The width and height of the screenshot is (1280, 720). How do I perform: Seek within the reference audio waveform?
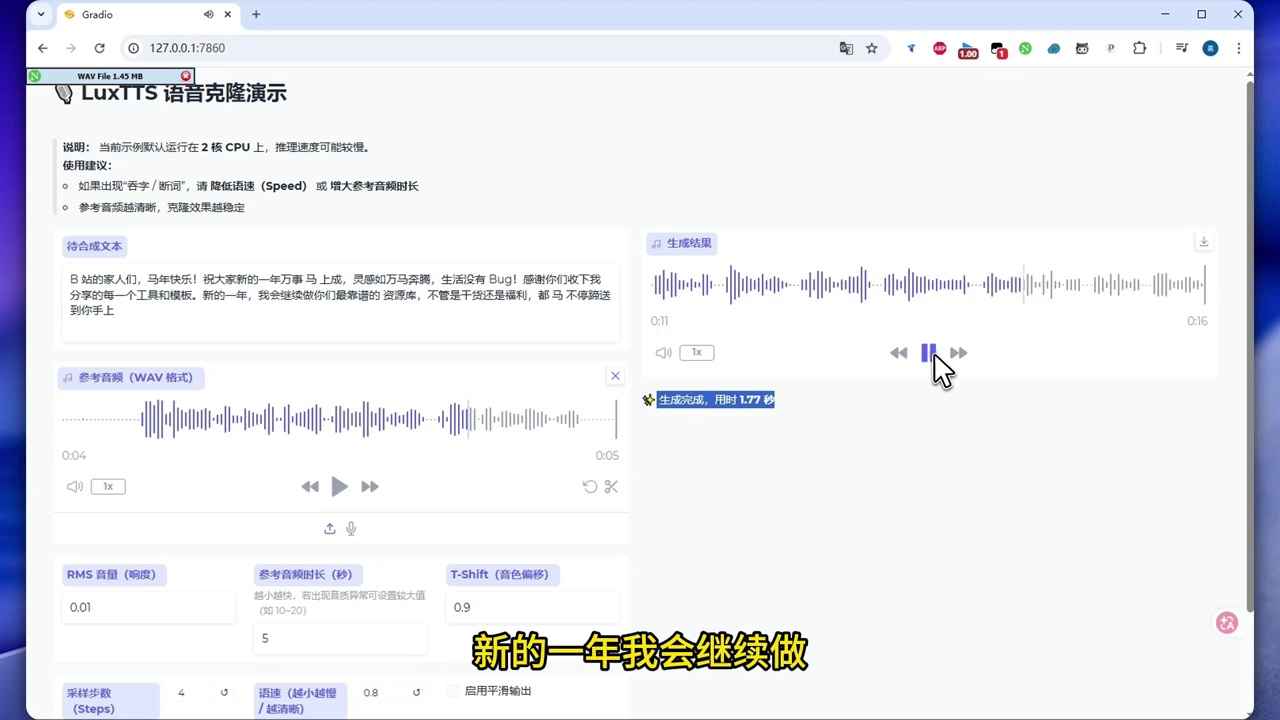[340, 419]
